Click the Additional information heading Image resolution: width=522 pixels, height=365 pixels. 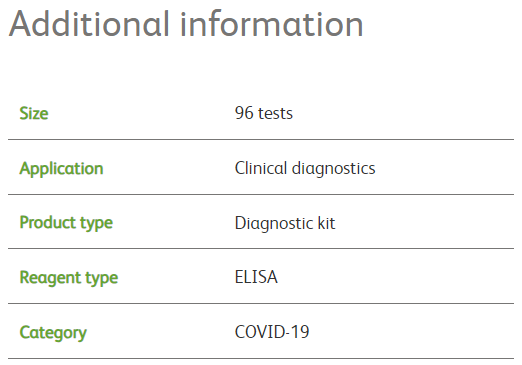pyautogui.click(x=186, y=24)
